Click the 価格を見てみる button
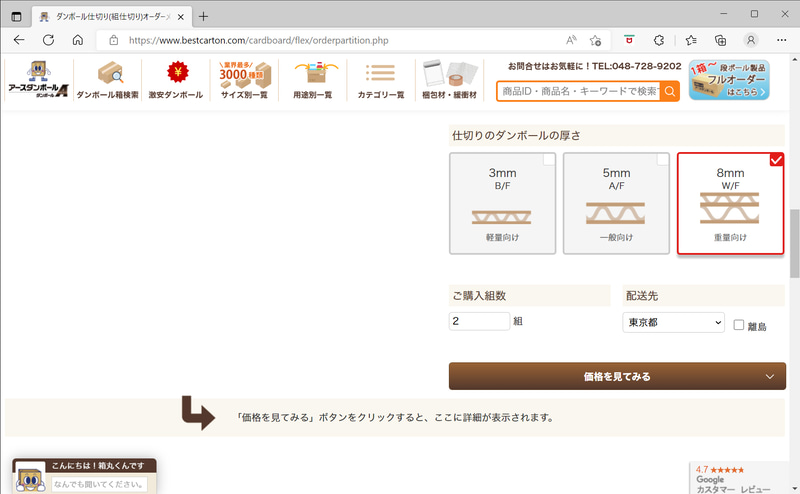 (617, 376)
